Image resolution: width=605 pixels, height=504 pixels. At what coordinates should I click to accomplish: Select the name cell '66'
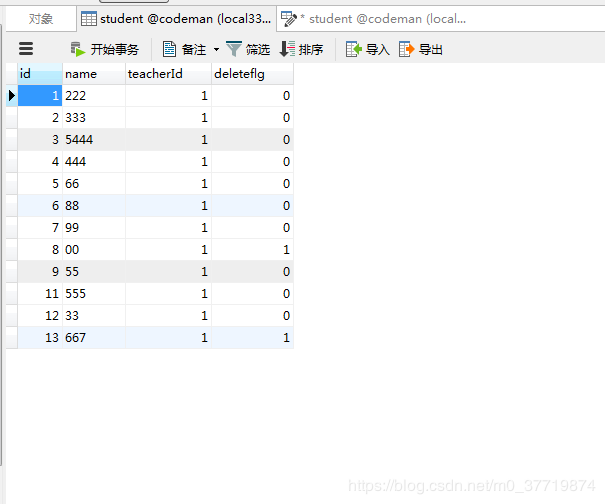point(94,183)
